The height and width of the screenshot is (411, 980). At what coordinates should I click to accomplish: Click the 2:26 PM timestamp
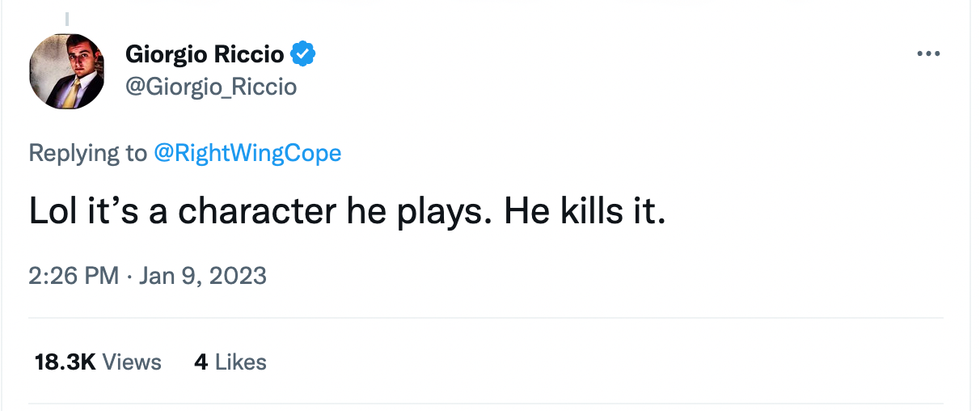(x=74, y=275)
